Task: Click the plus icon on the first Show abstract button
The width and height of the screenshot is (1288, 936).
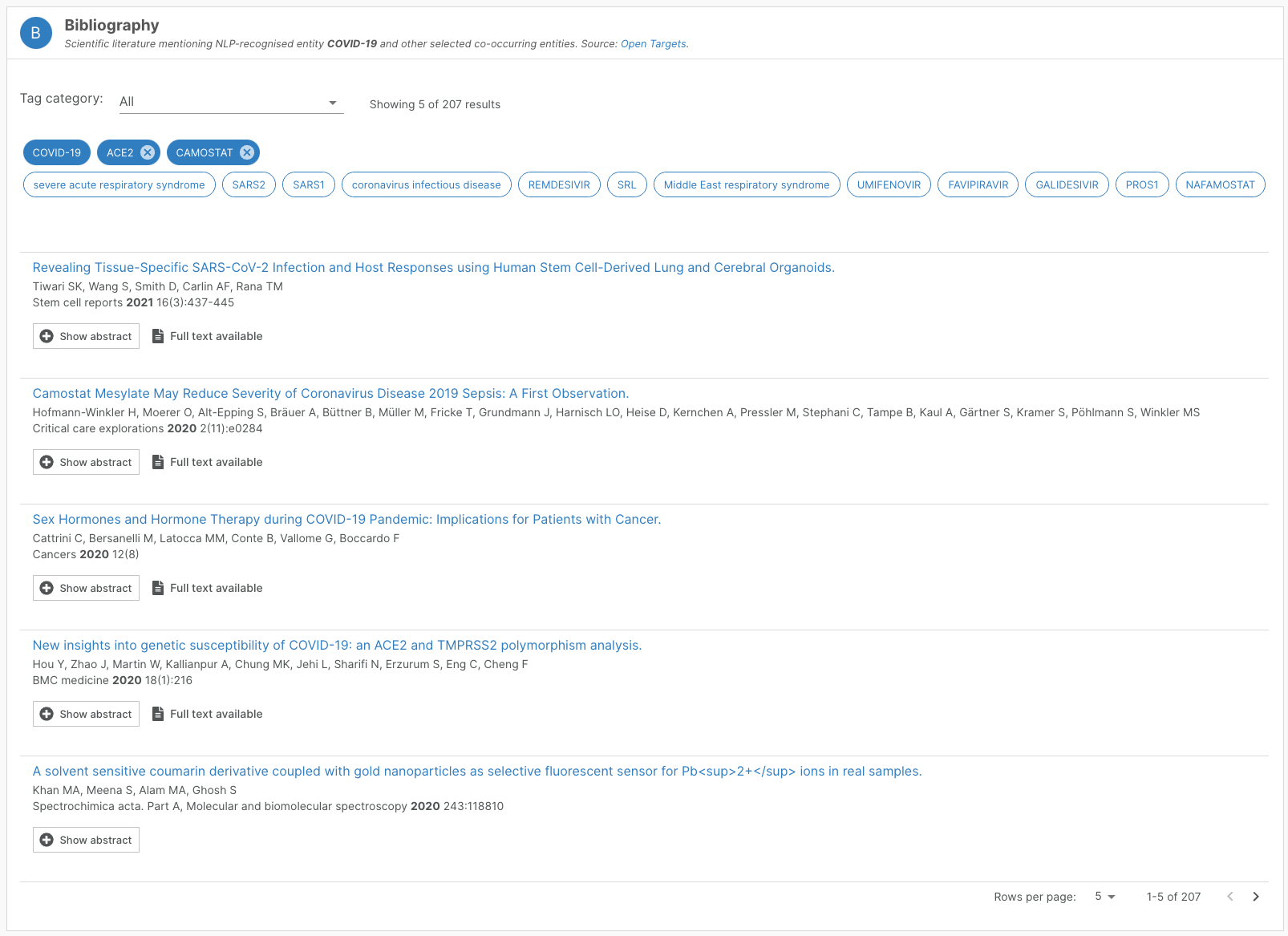Action: pyautogui.click(x=47, y=335)
